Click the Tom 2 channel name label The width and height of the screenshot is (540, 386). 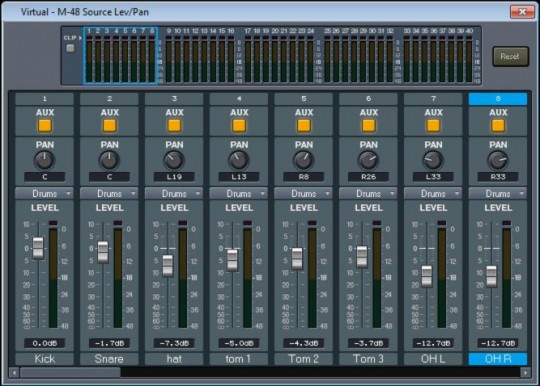click(303, 359)
